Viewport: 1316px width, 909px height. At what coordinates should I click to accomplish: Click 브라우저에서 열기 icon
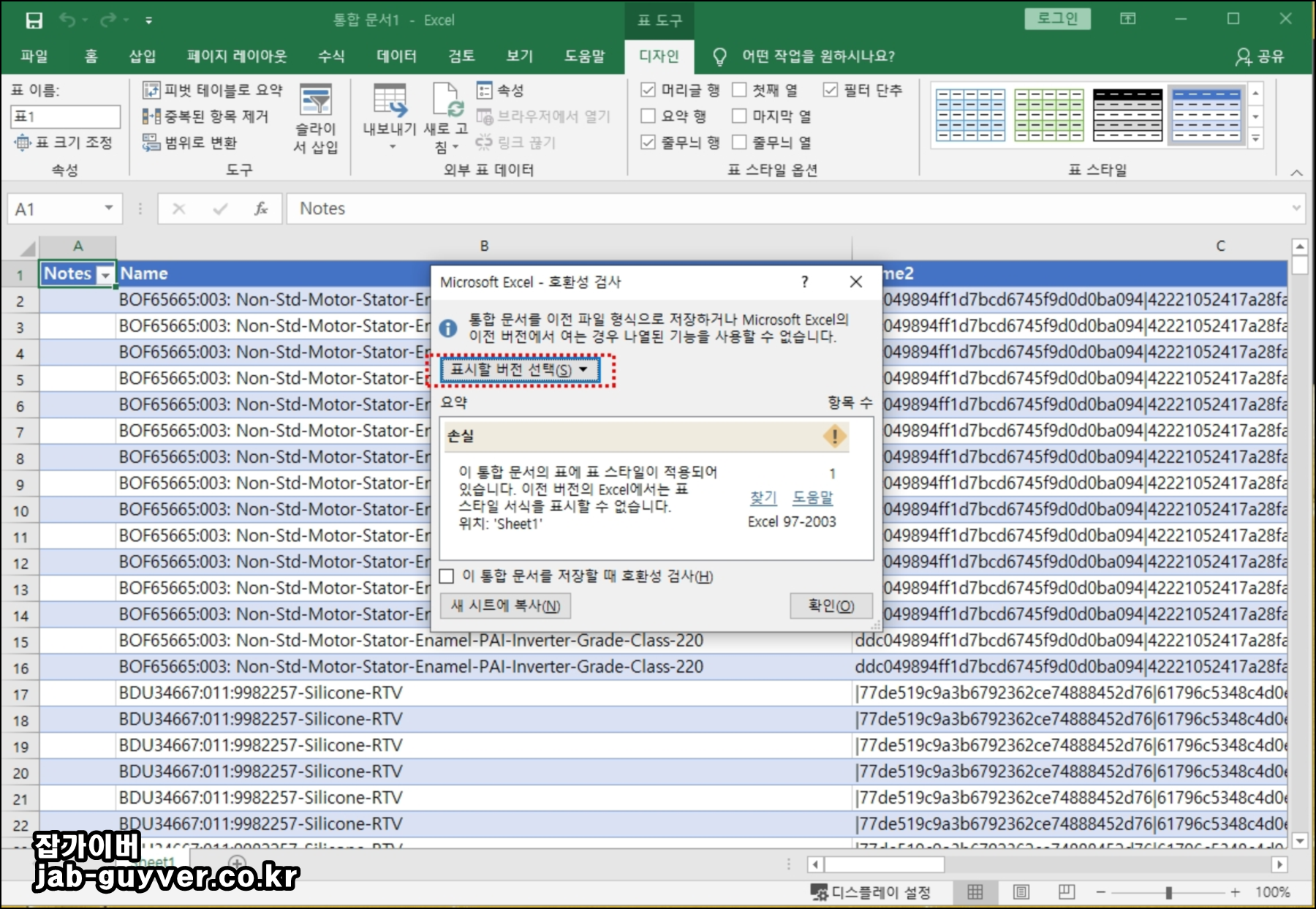point(484,116)
